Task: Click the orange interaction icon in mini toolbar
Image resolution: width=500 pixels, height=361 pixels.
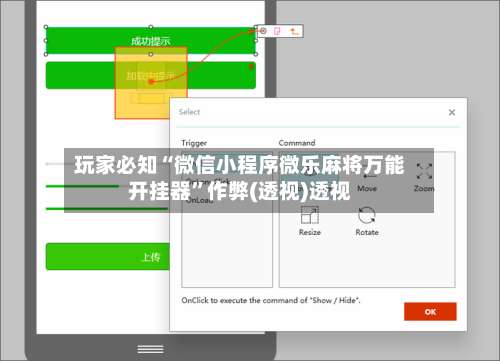Action: 294,31
